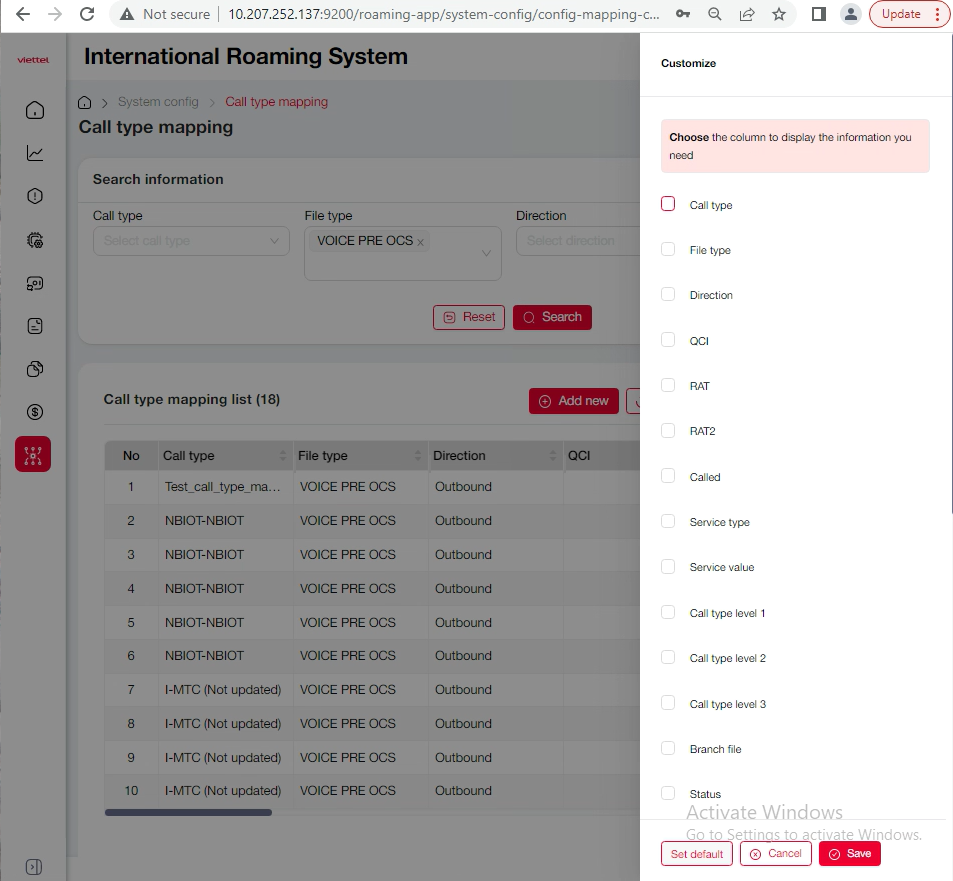
Task: Bookmark this page with star icon
Action: click(x=778, y=14)
